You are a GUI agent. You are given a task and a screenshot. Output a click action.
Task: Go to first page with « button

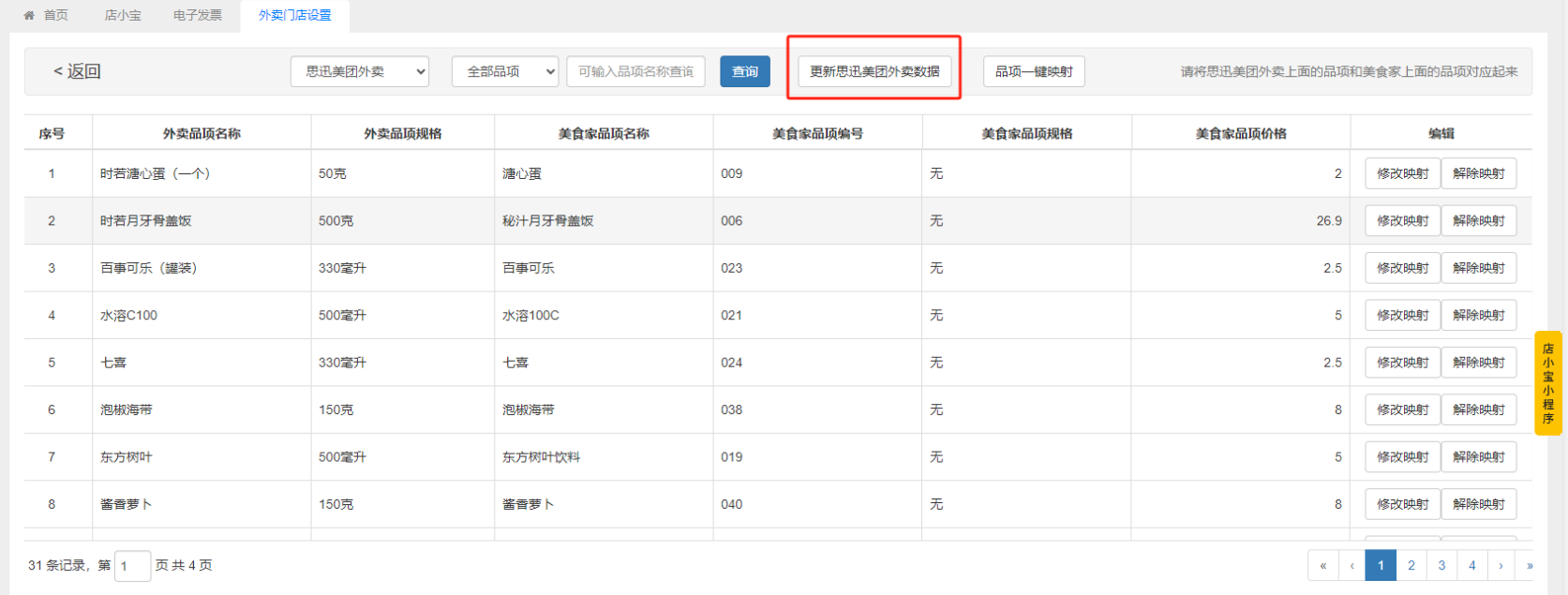coord(1322,565)
